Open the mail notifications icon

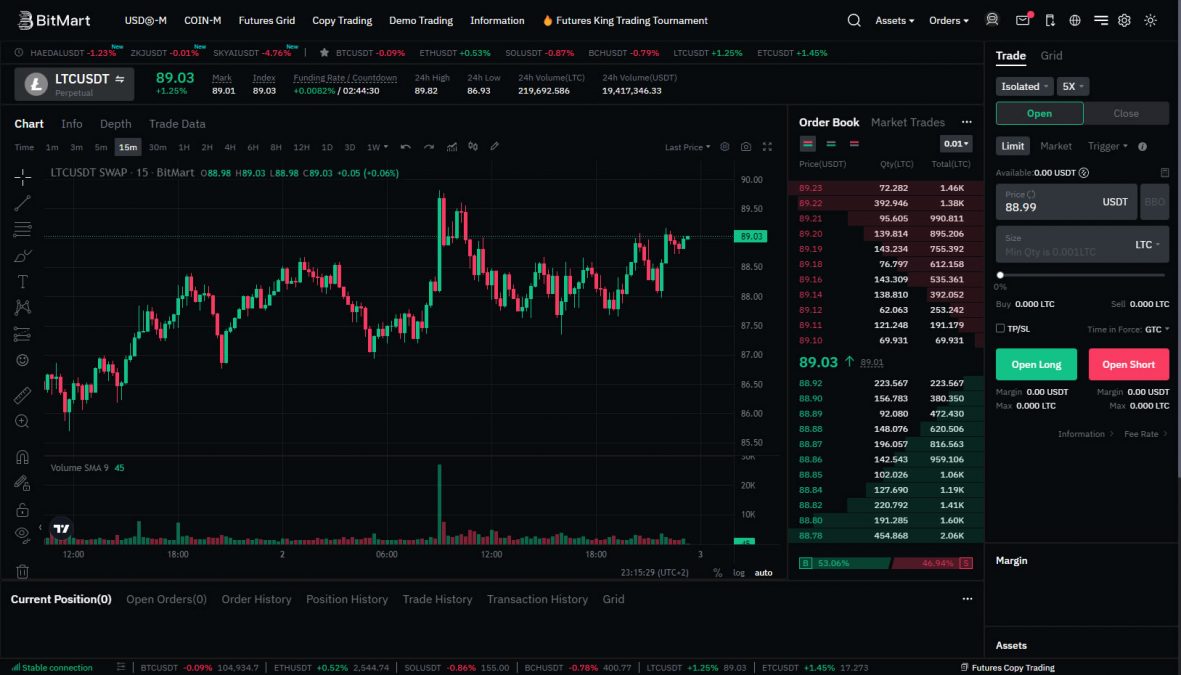pyautogui.click(x=1023, y=20)
